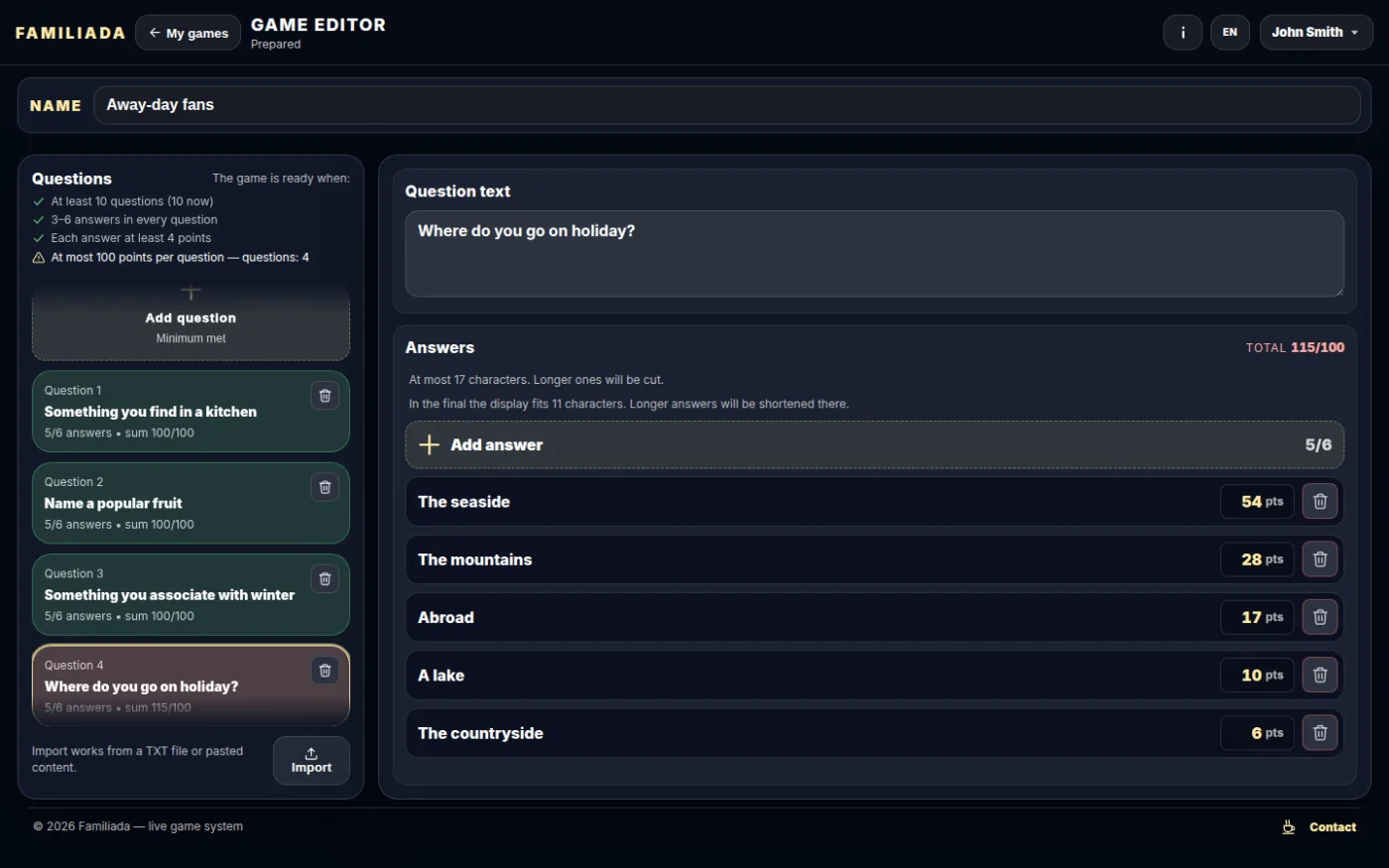Image resolution: width=1389 pixels, height=868 pixels.
Task: Remove the answer "The countryside"
Action: (x=1320, y=733)
